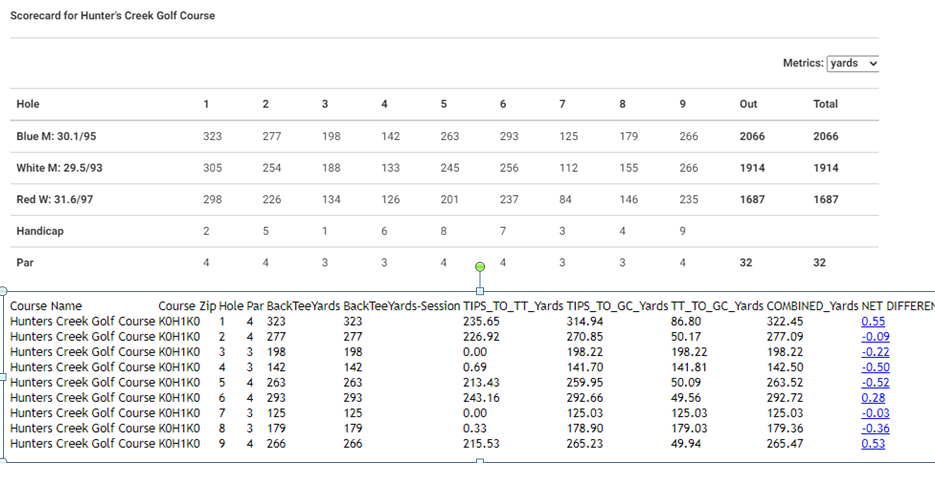Click the 'Par' row label in scorecard

click(25, 263)
